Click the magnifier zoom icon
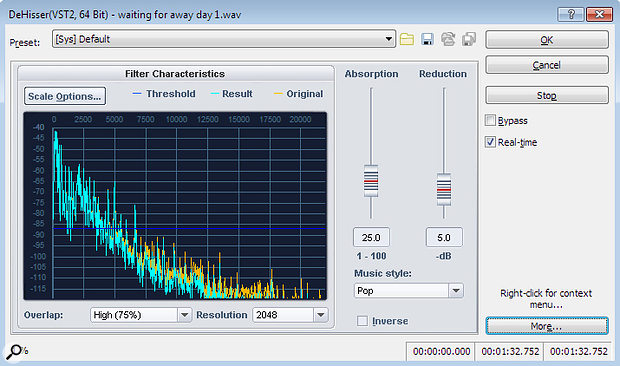The width and height of the screenshot is (620, 366). click(x=15, y=351)
